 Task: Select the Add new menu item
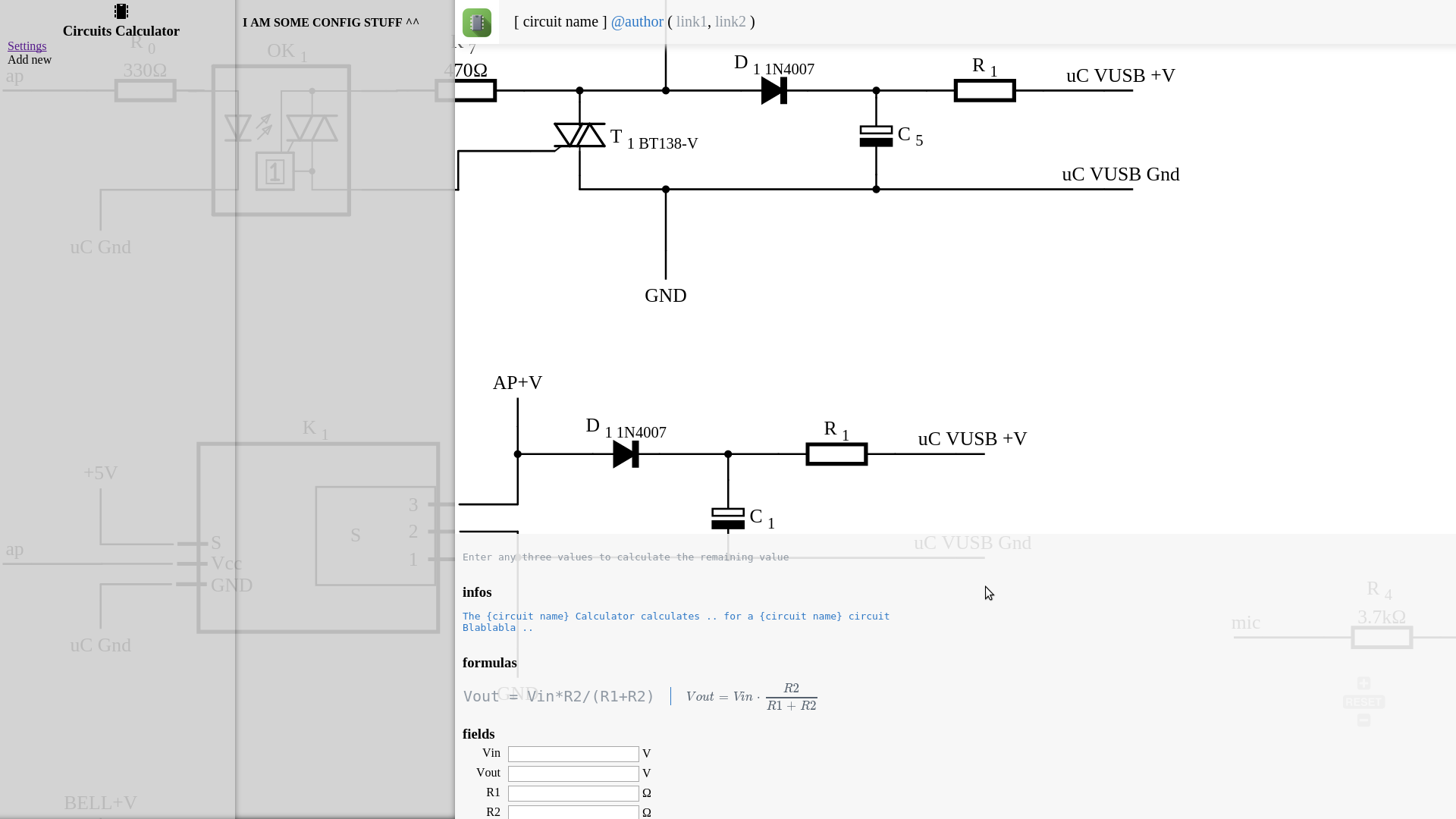(30, 60)
